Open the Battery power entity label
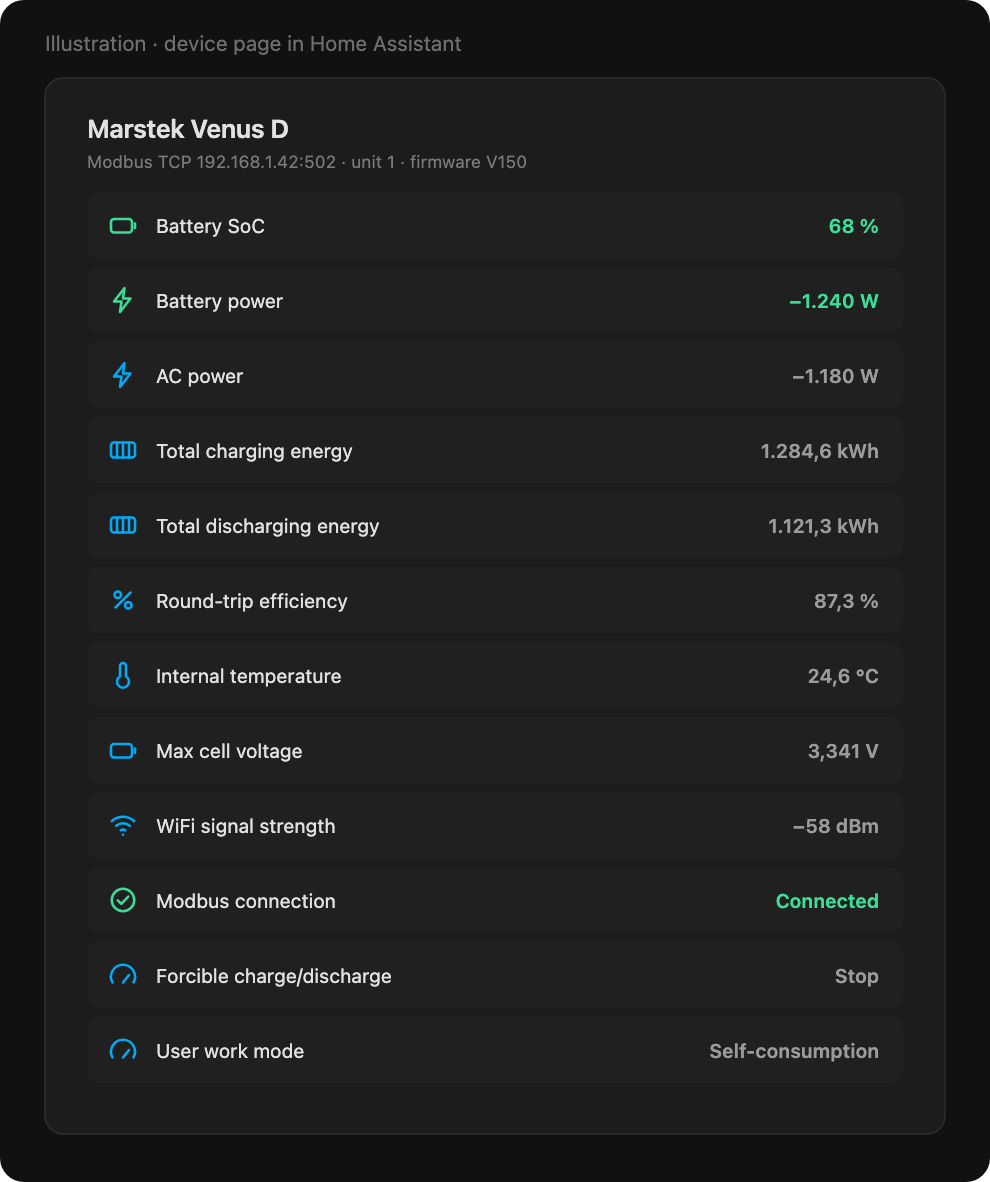 pyautogui.click(x=219, y=302)
